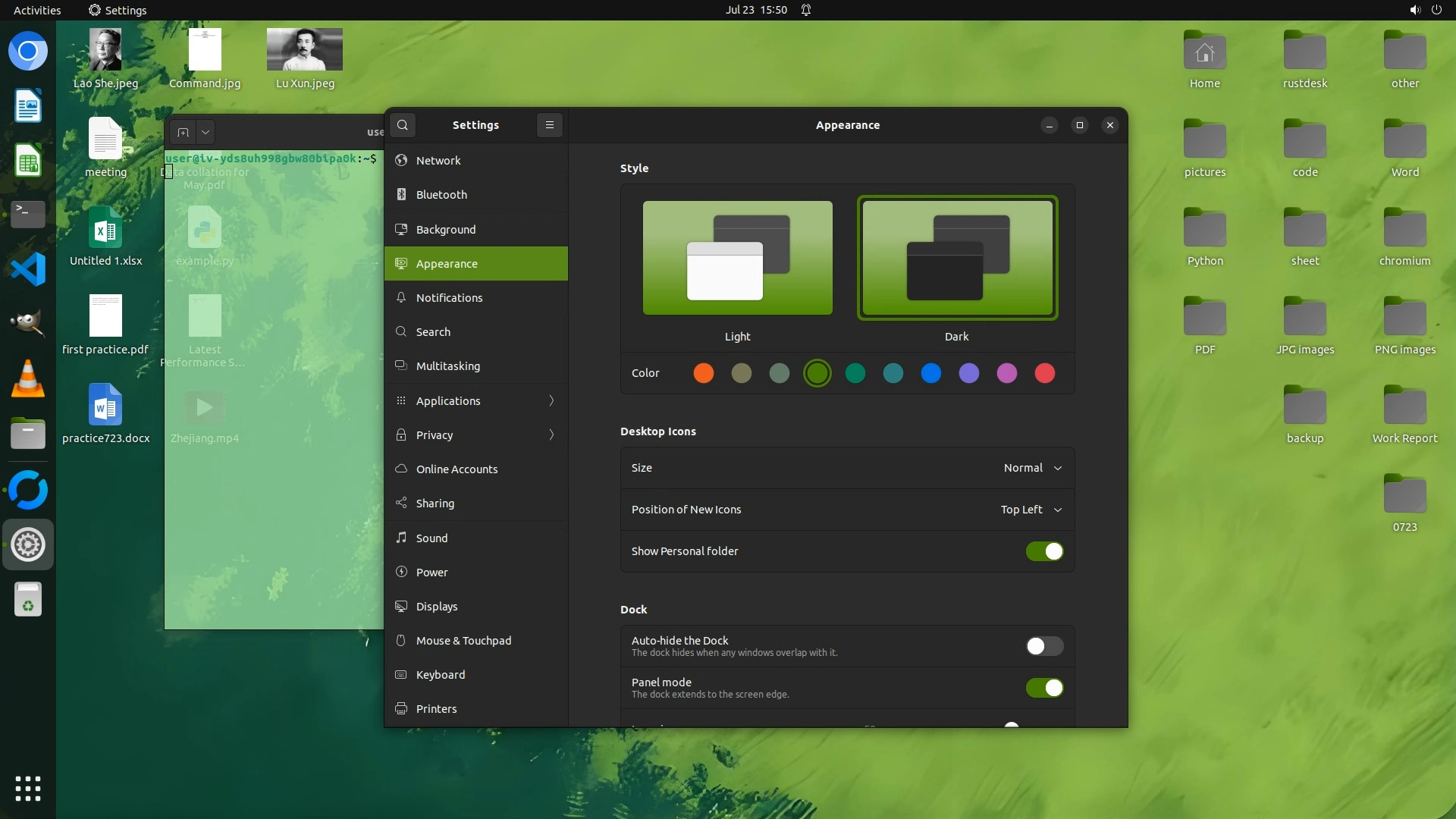Expand the Applications settings section
Screen dimensions: 1456x819
coord(475,400)
